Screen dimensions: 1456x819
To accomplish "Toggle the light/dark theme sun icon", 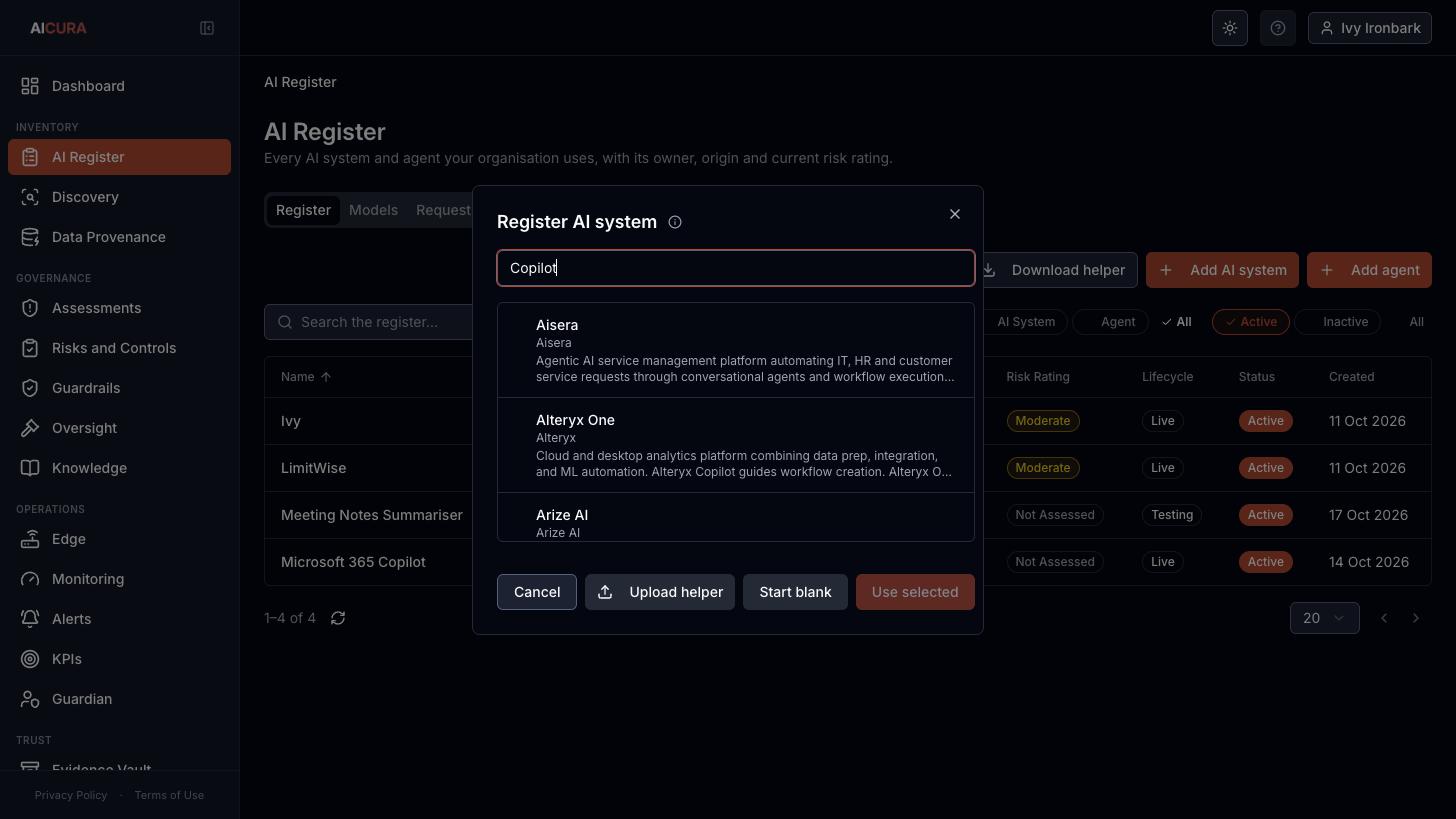I will pyautogui.click(x=1230, y=28).
